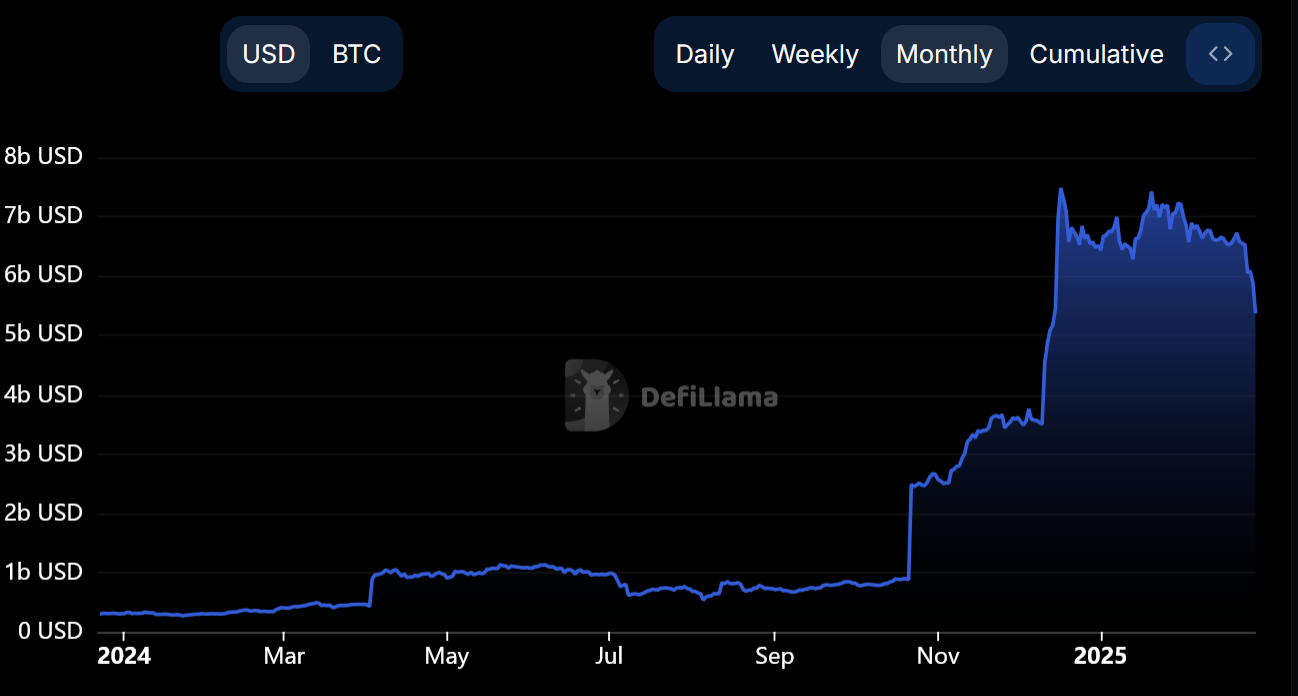The width and height of the screenshot is (1298, 696).
Task: Open the embed chart code icon
Action: (1220, 54)
